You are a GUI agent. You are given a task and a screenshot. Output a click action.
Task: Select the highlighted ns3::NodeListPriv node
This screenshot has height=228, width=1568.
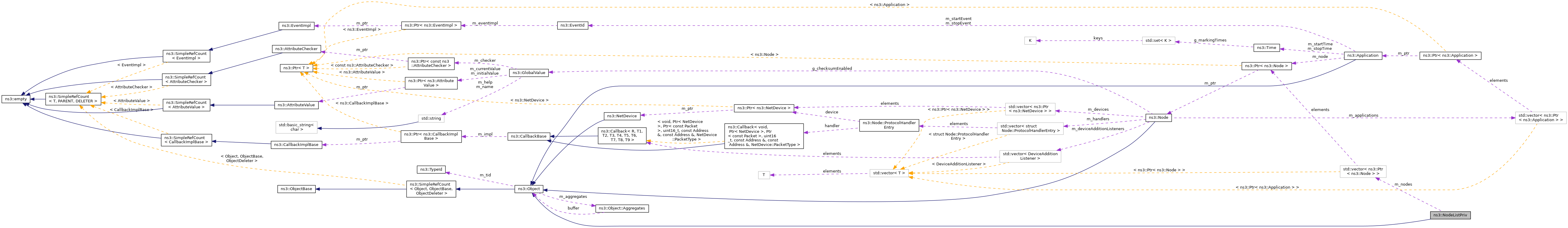tap(1450, 215)
